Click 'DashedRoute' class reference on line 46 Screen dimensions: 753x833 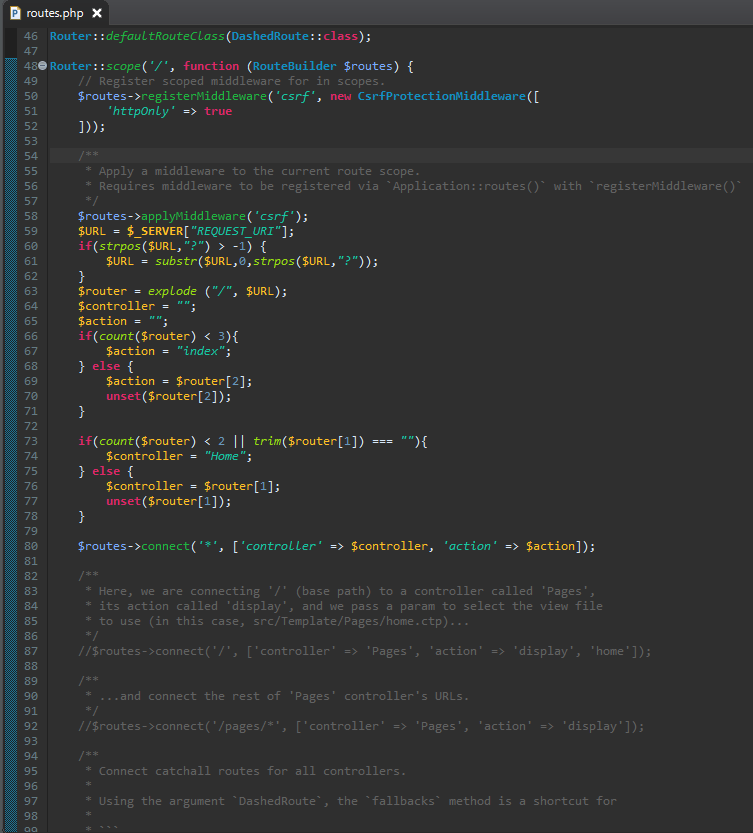pyautogui.click(x=270, y=36)
